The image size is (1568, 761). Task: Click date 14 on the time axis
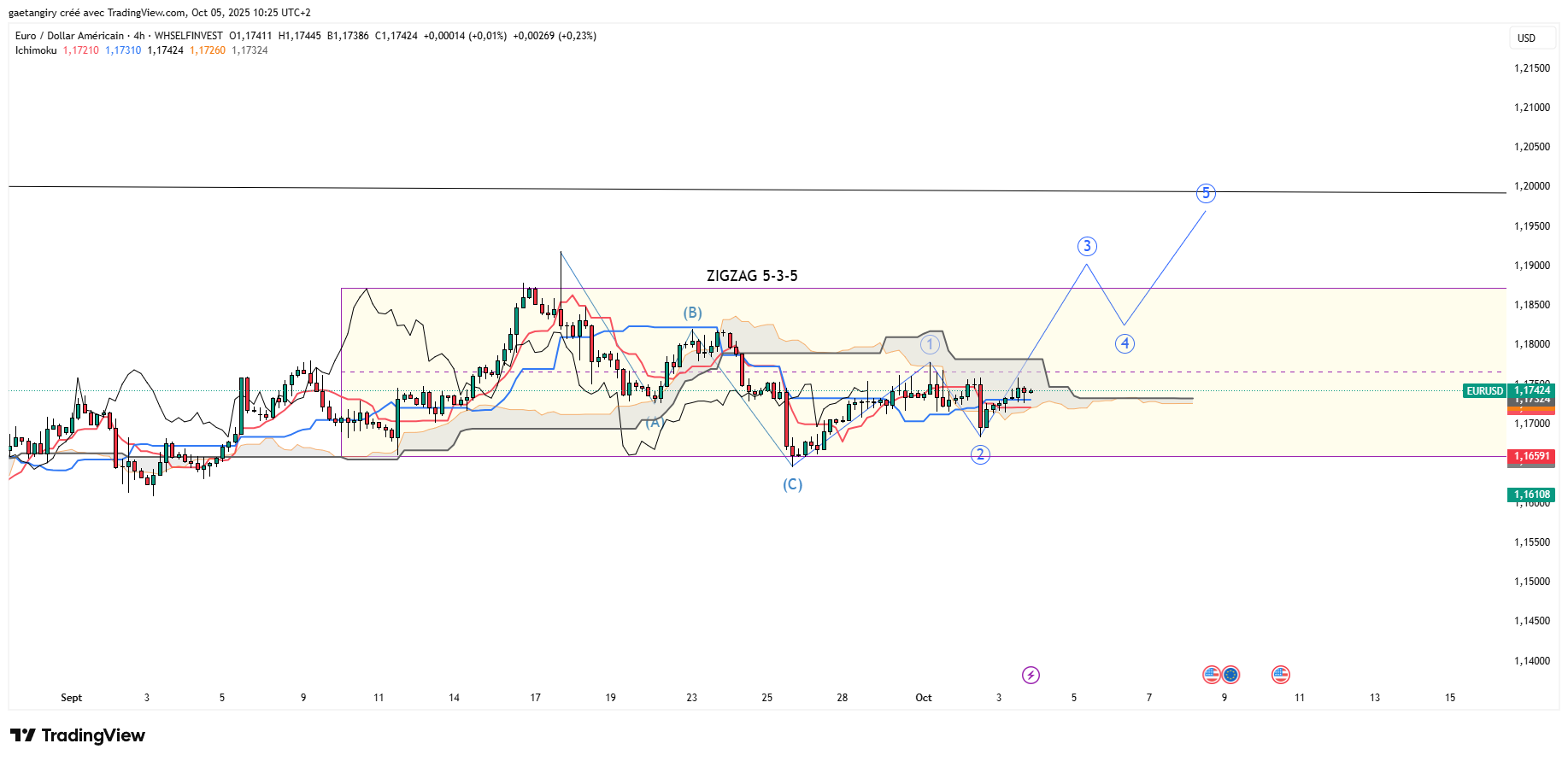click(x=454, y=698)
